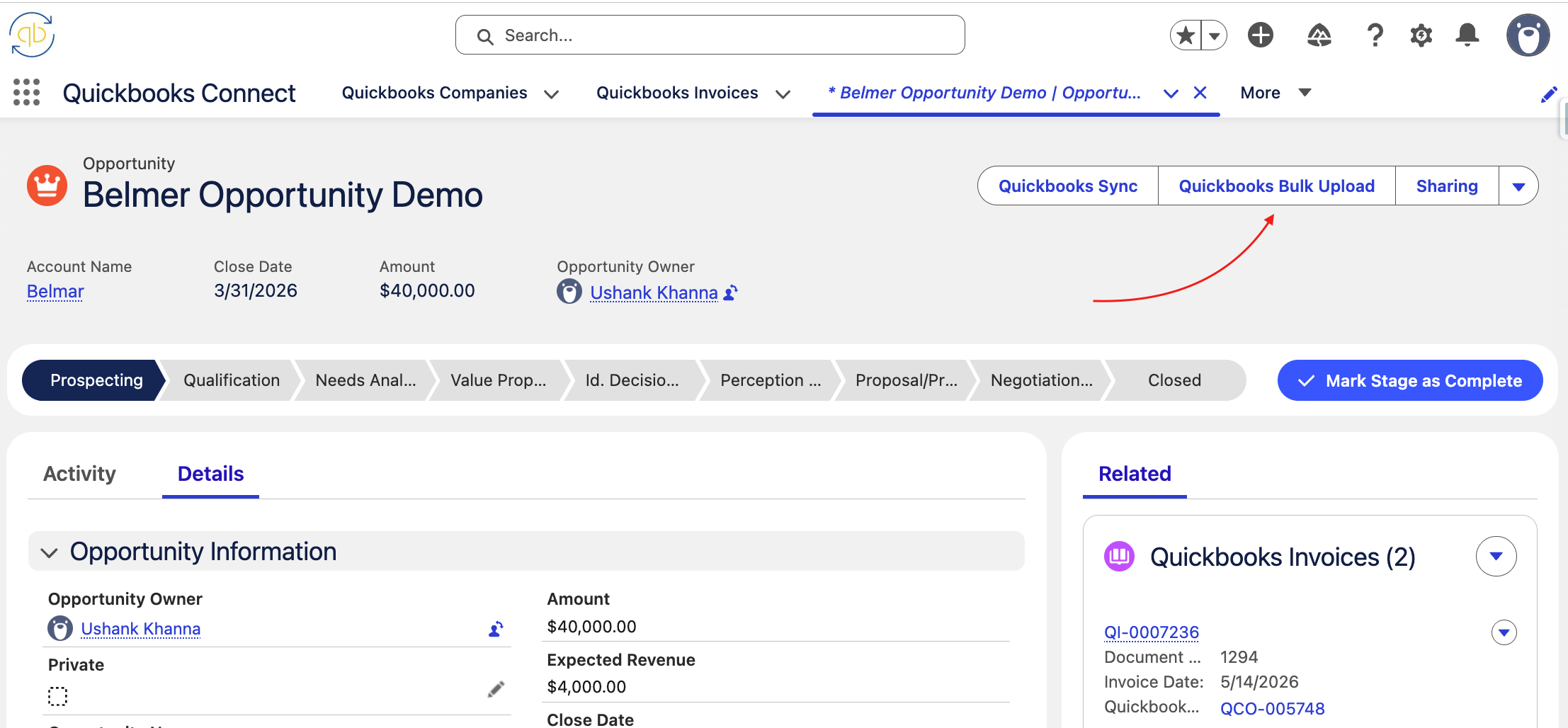1568x728 pixels.
Task: Collapse the Opportunity Information section
Action: pos(49,552)
